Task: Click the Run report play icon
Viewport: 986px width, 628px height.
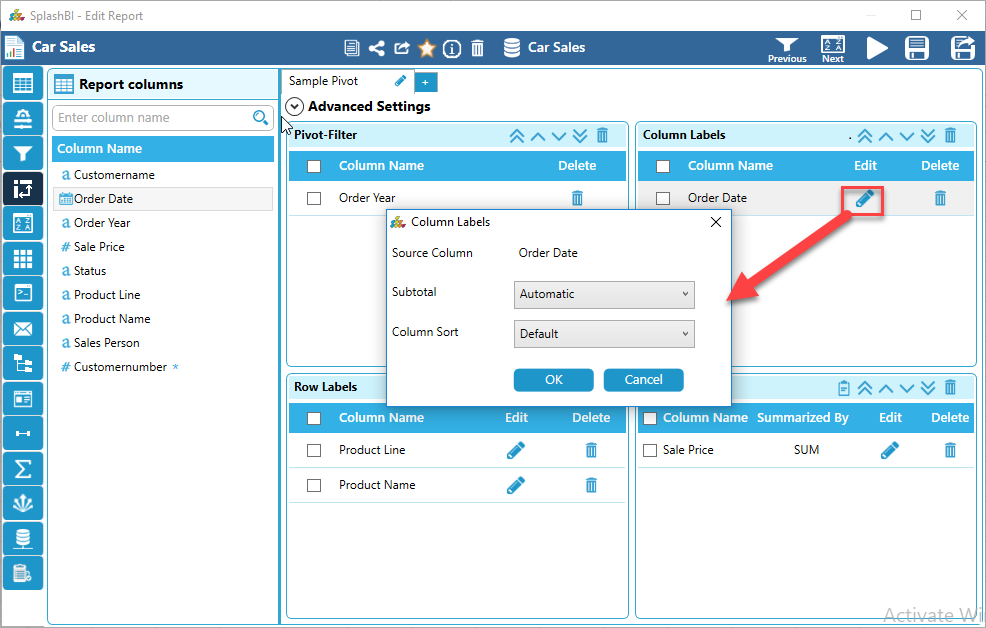Action: click(877, 48)
